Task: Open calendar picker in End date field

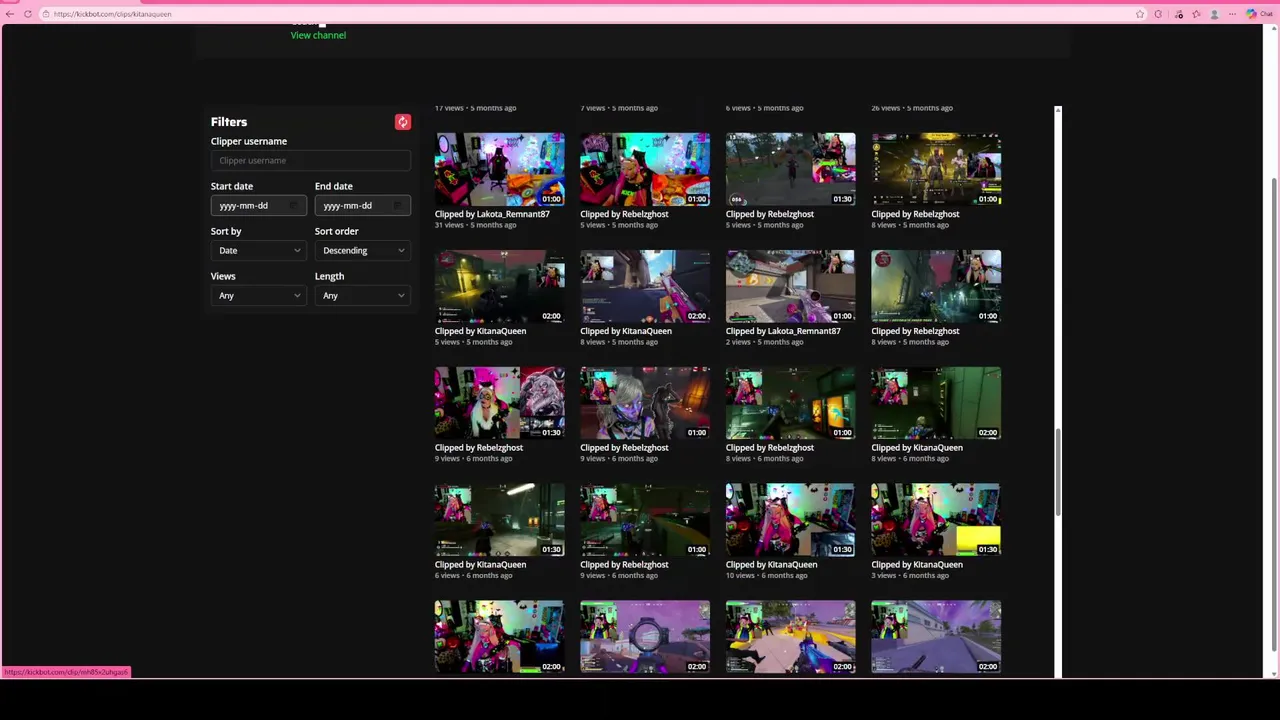Action: pos(398,205)
